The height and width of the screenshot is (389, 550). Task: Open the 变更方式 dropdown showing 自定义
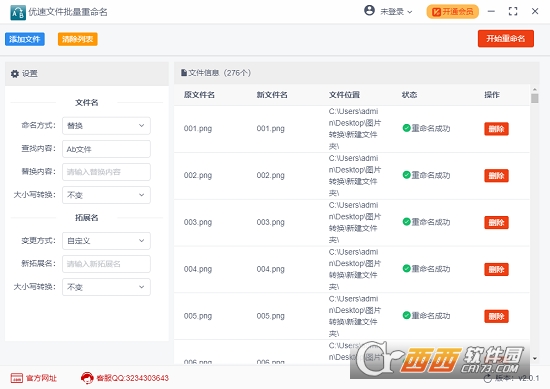click(x=106, y=241)
